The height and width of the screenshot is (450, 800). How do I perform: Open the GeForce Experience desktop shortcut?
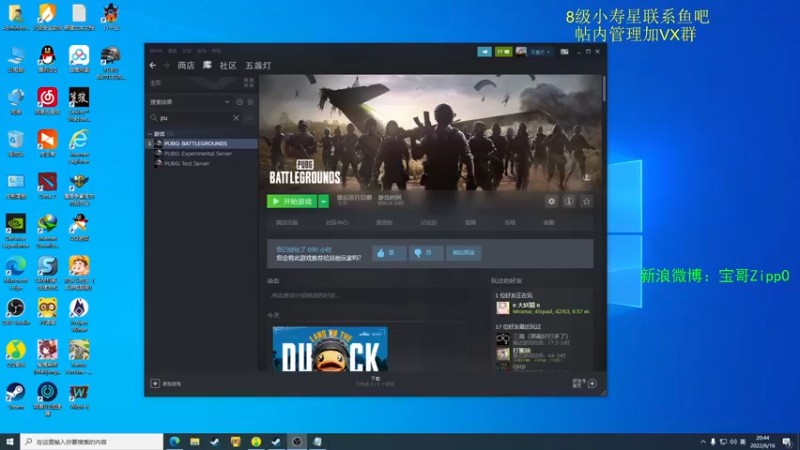[15, 231]
